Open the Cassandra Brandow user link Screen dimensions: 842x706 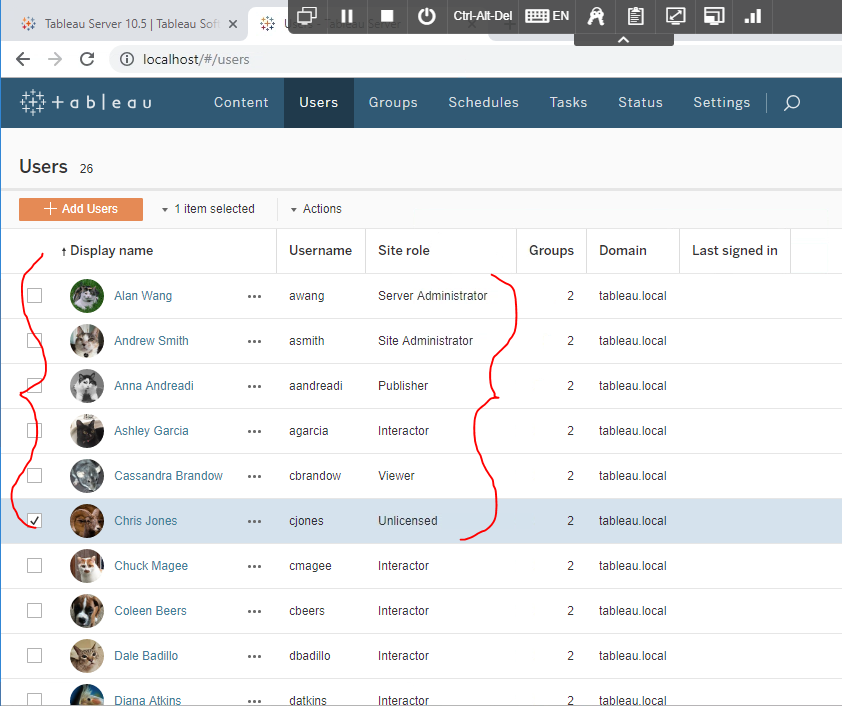click(168, 476)
